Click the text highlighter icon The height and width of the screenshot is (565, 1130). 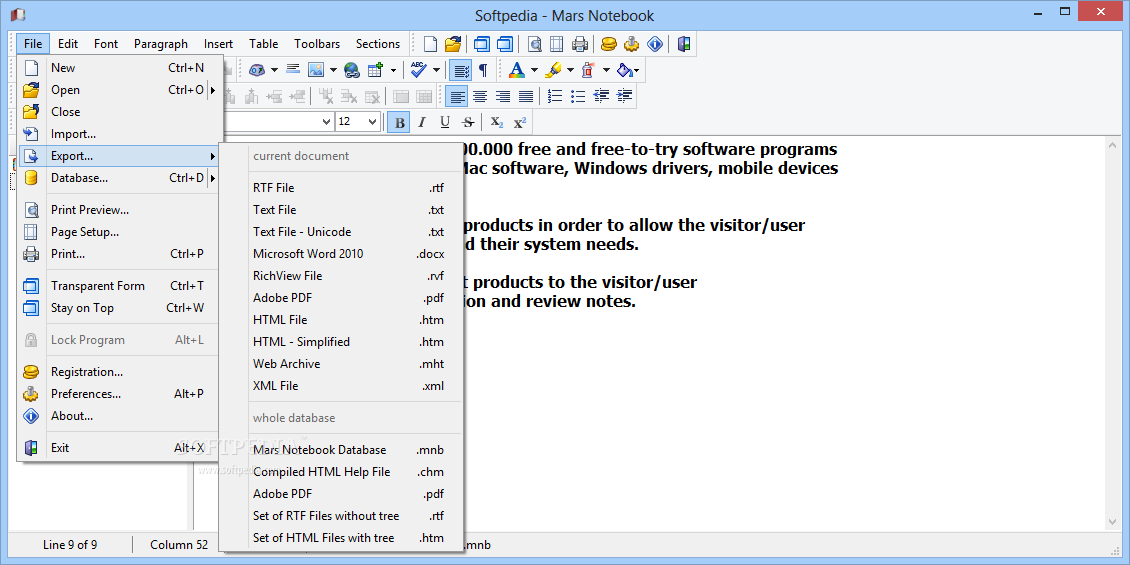coord(553,70)
